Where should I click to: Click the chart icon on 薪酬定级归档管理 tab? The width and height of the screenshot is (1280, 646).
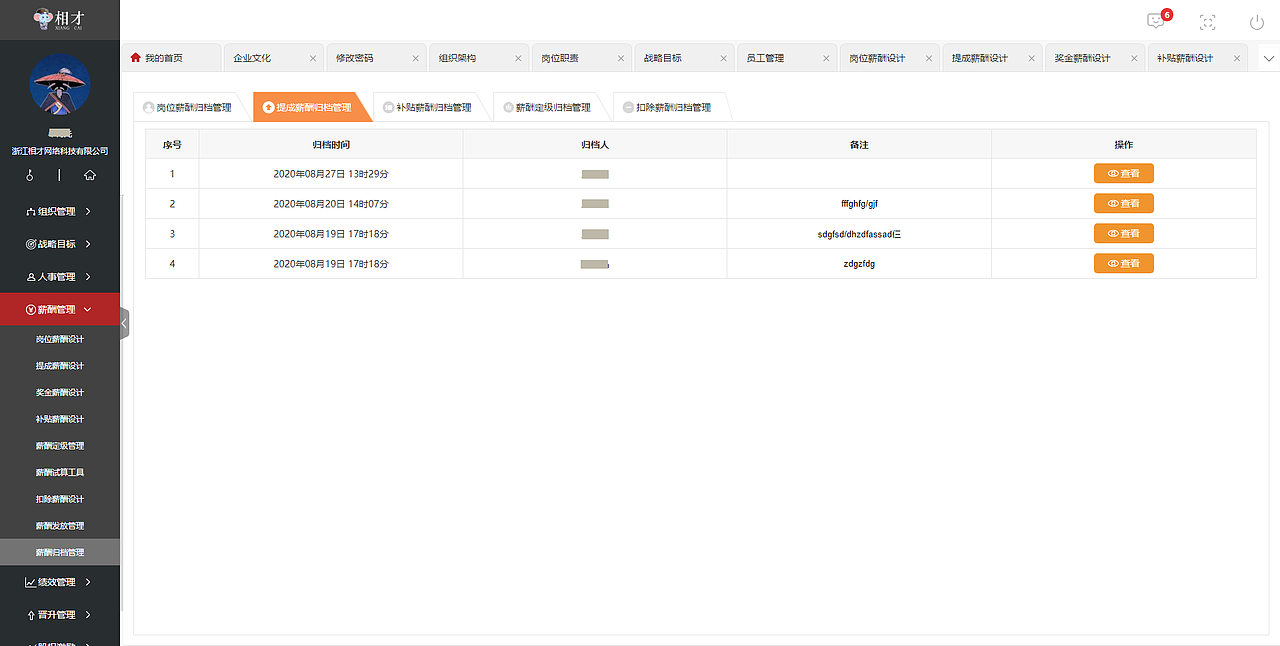pyautogui.click(x=508, y=107)
